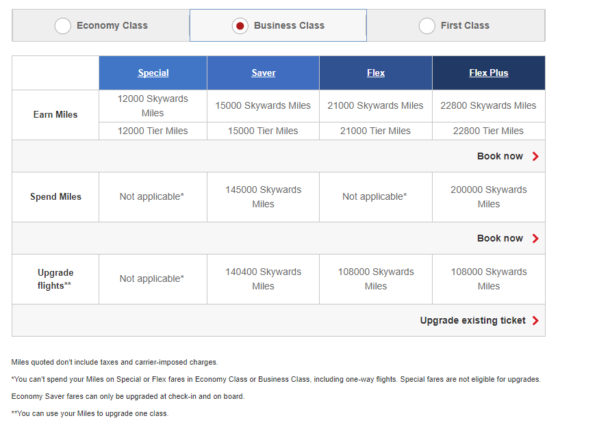The image size is (610, 429).
Task: Click 108000 Skywards Miles under Flex
Action: (375, 279)
